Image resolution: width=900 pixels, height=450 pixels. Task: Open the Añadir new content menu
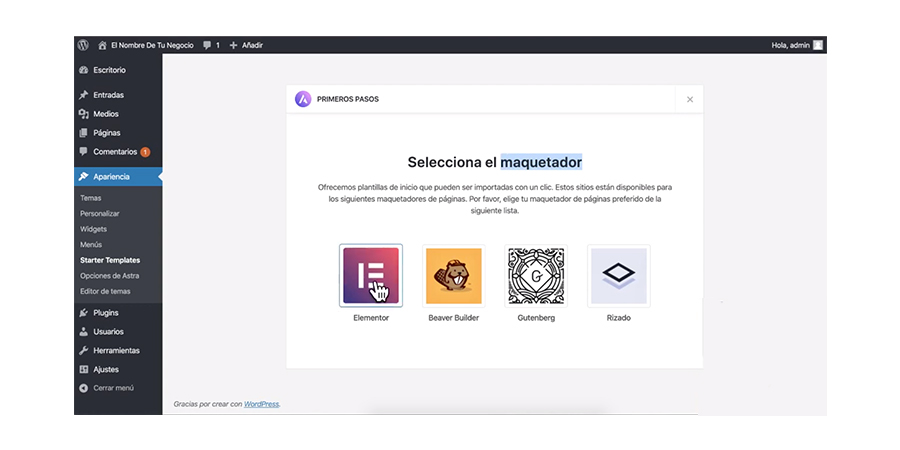click(246, 45)
